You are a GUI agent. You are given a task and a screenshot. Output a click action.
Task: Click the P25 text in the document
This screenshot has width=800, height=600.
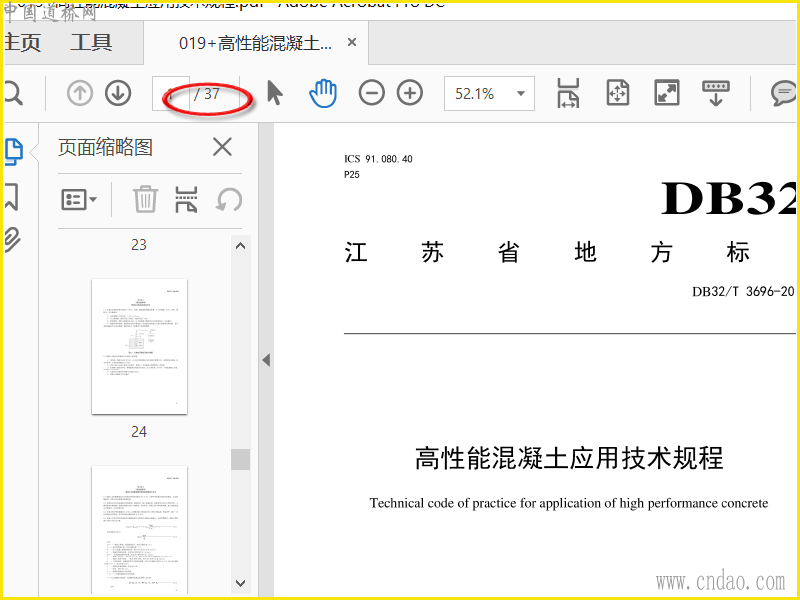[x=352, y=174]
